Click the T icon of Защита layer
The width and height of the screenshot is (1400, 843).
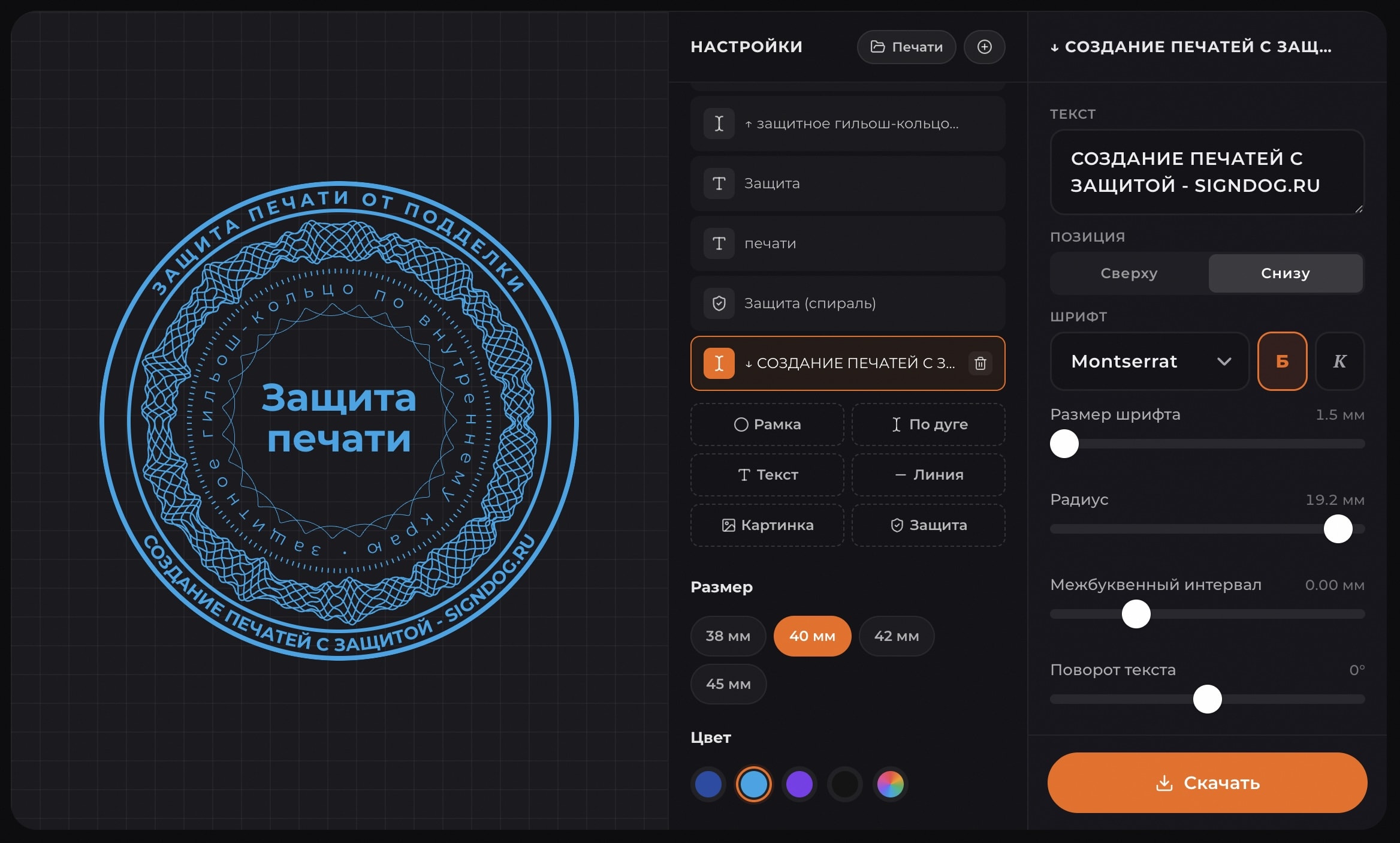tap(719, 183)
